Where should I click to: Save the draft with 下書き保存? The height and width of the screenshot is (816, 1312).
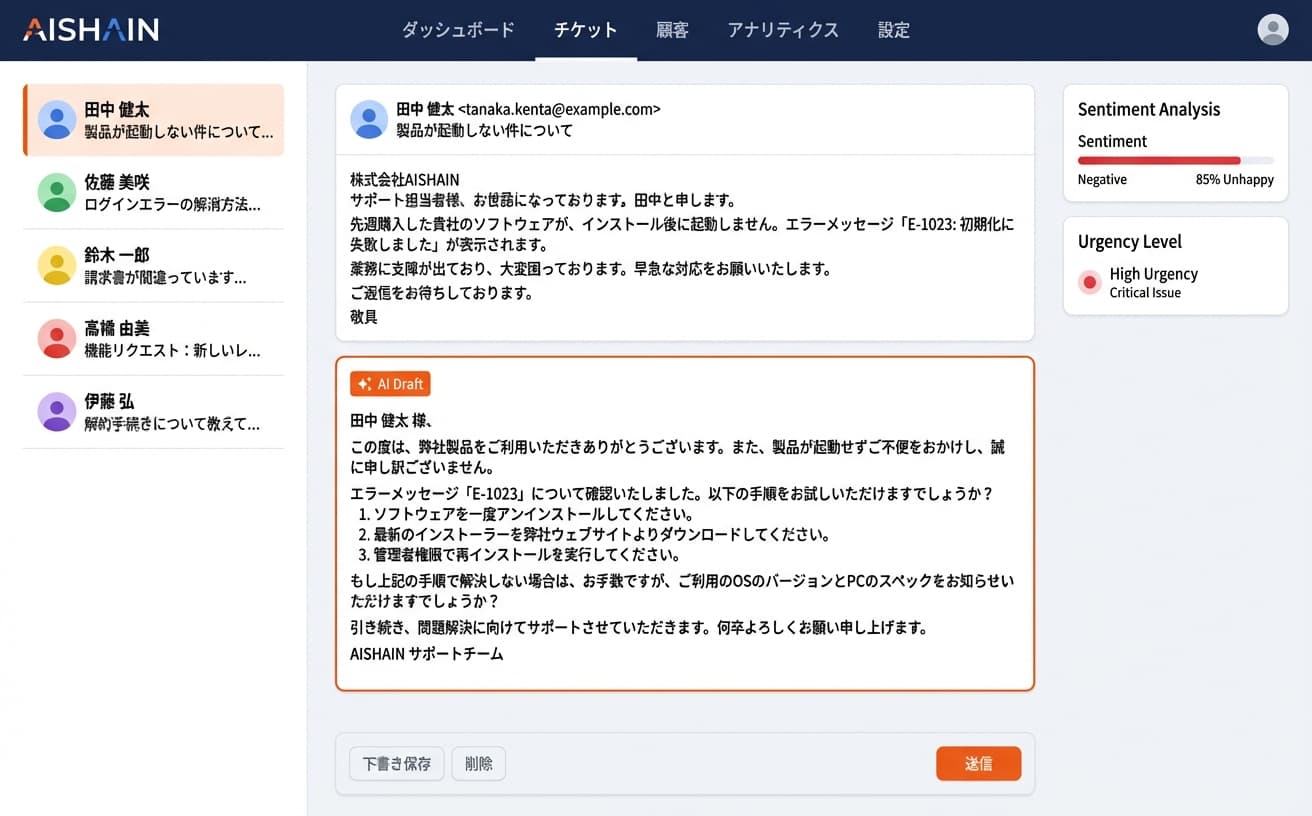coord(396,763)
